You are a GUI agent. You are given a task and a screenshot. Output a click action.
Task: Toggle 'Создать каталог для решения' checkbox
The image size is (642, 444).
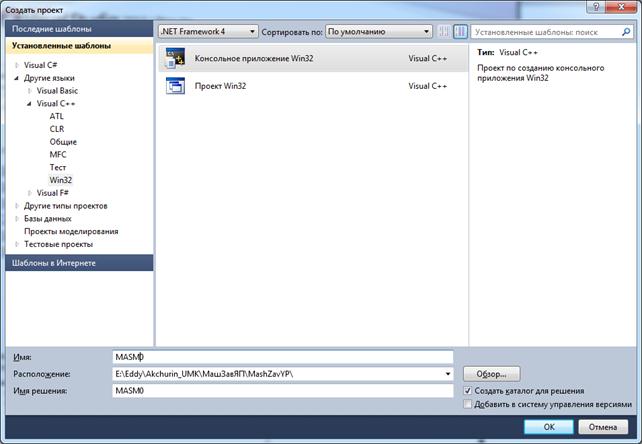click(x=468, y=391)
